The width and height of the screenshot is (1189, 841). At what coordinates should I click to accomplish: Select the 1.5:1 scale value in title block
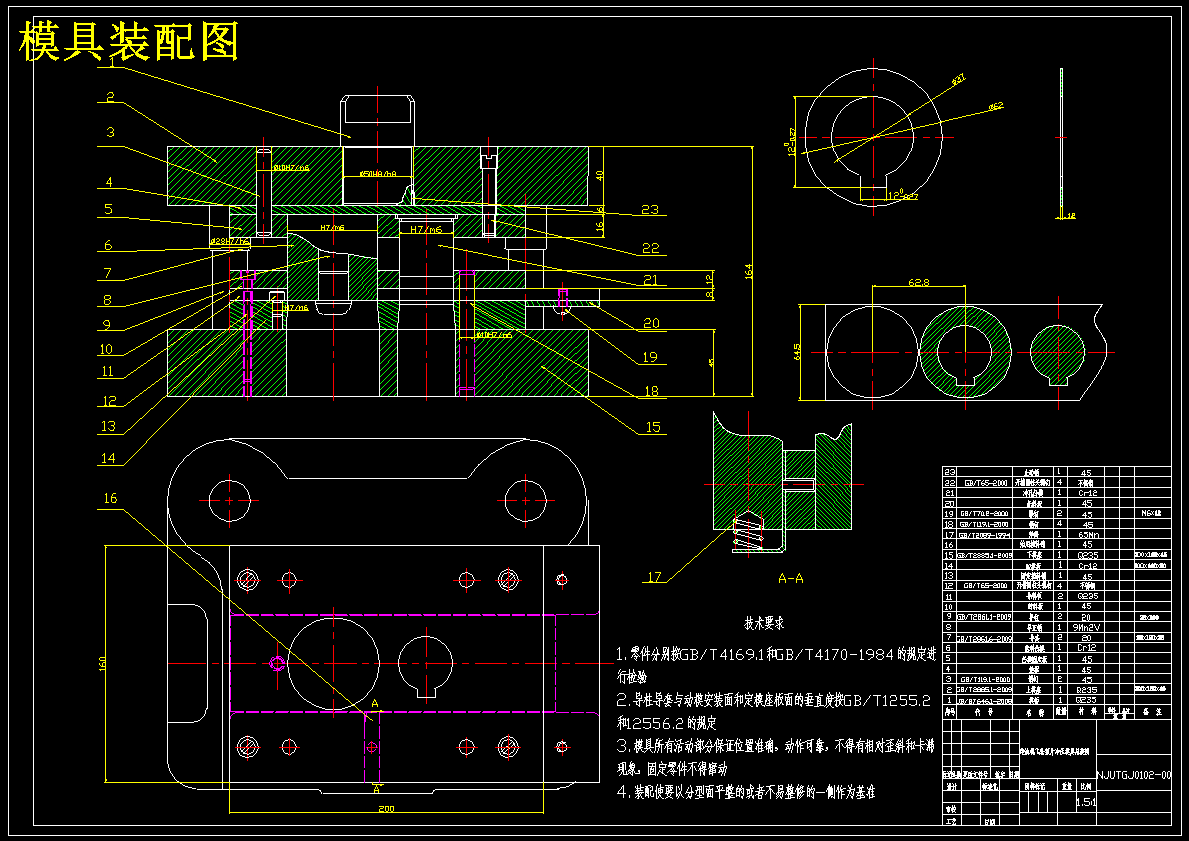[x=1086, y=802]
